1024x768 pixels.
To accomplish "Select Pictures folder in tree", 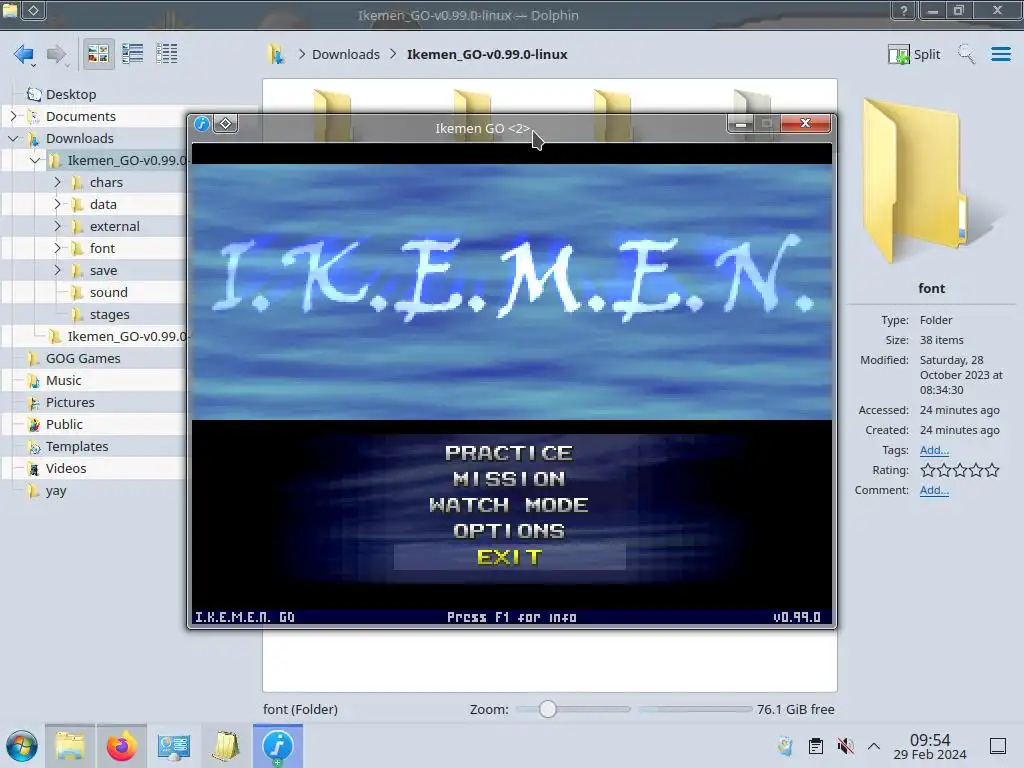I will tap(70, 402).
